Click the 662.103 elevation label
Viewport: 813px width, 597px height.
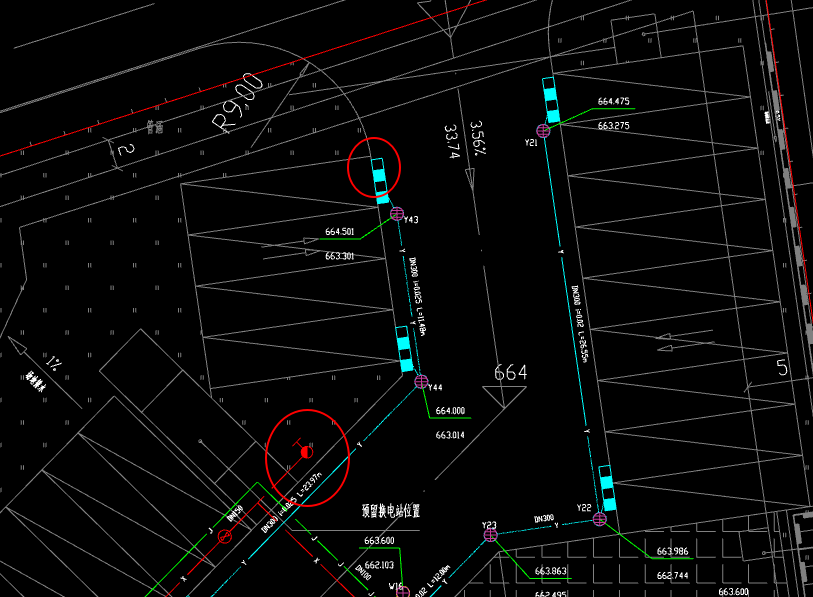tap(379, 565)
